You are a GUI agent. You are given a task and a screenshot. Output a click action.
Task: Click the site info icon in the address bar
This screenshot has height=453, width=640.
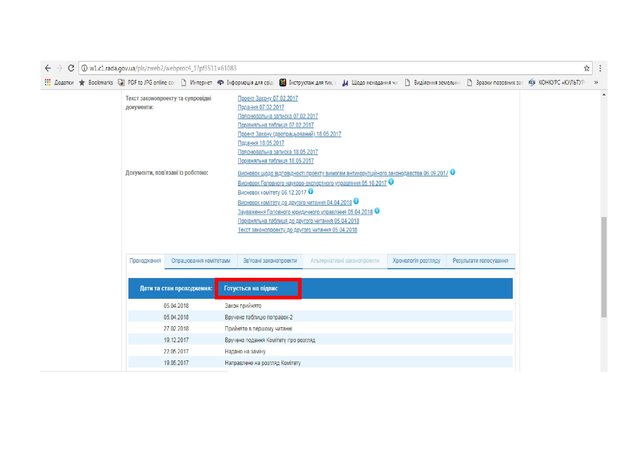click(84, 68)
